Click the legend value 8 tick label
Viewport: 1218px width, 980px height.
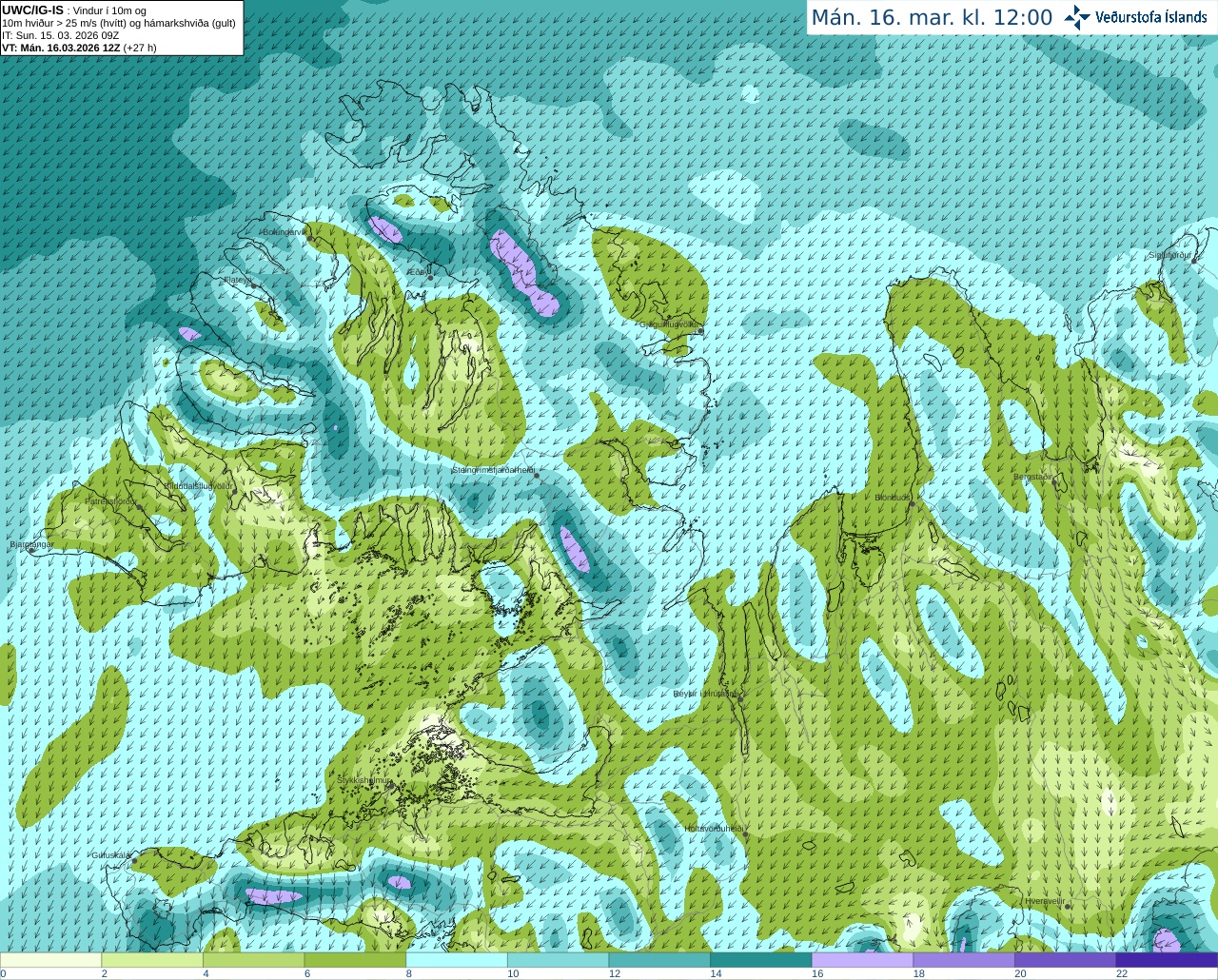point(408,973)
